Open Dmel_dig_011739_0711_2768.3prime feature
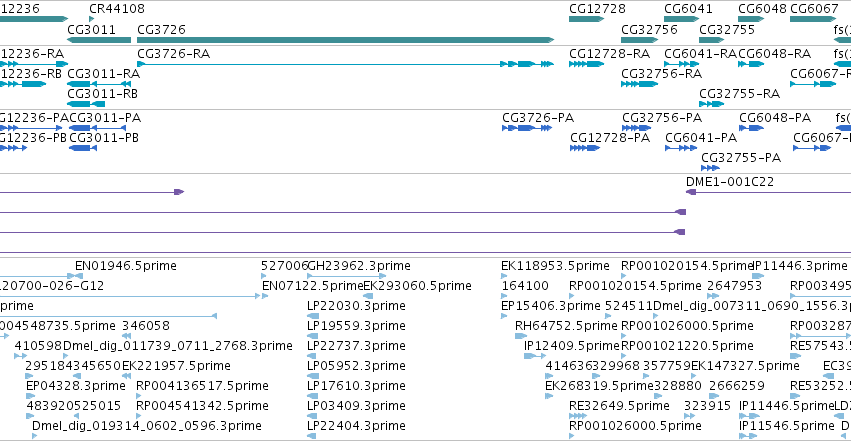The image size is (851, 441). point(178,346)
